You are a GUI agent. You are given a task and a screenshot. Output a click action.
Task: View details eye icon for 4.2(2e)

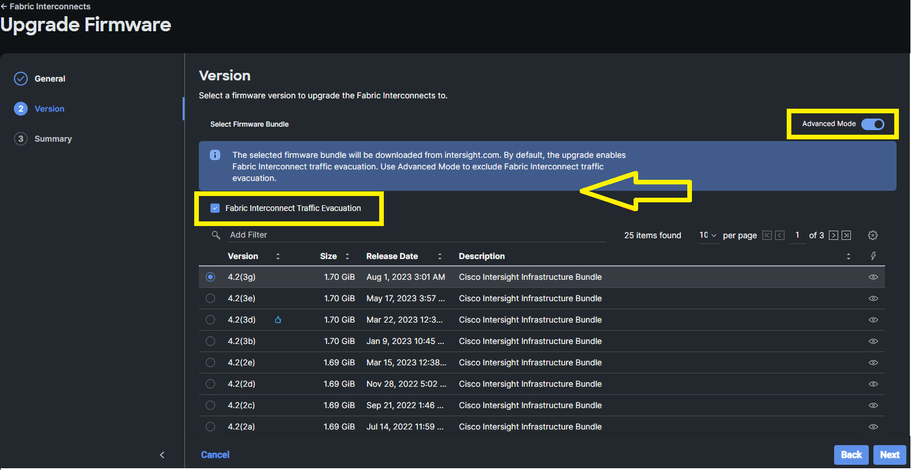[x=873, y=363]
